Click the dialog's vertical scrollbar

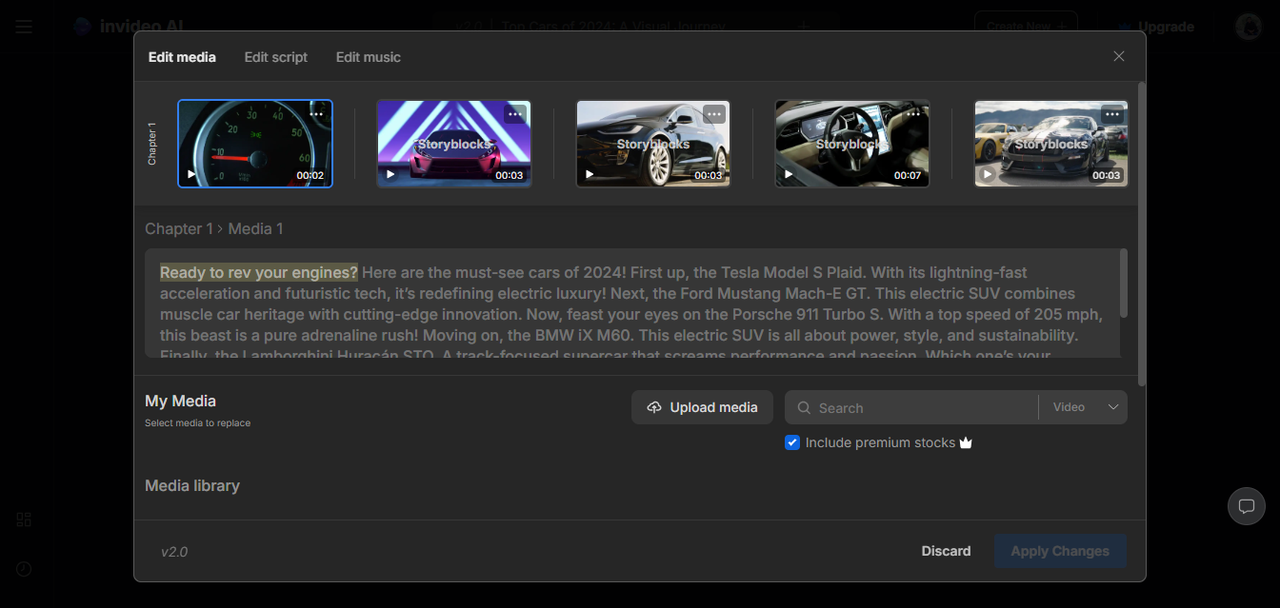pos(1142,235)
